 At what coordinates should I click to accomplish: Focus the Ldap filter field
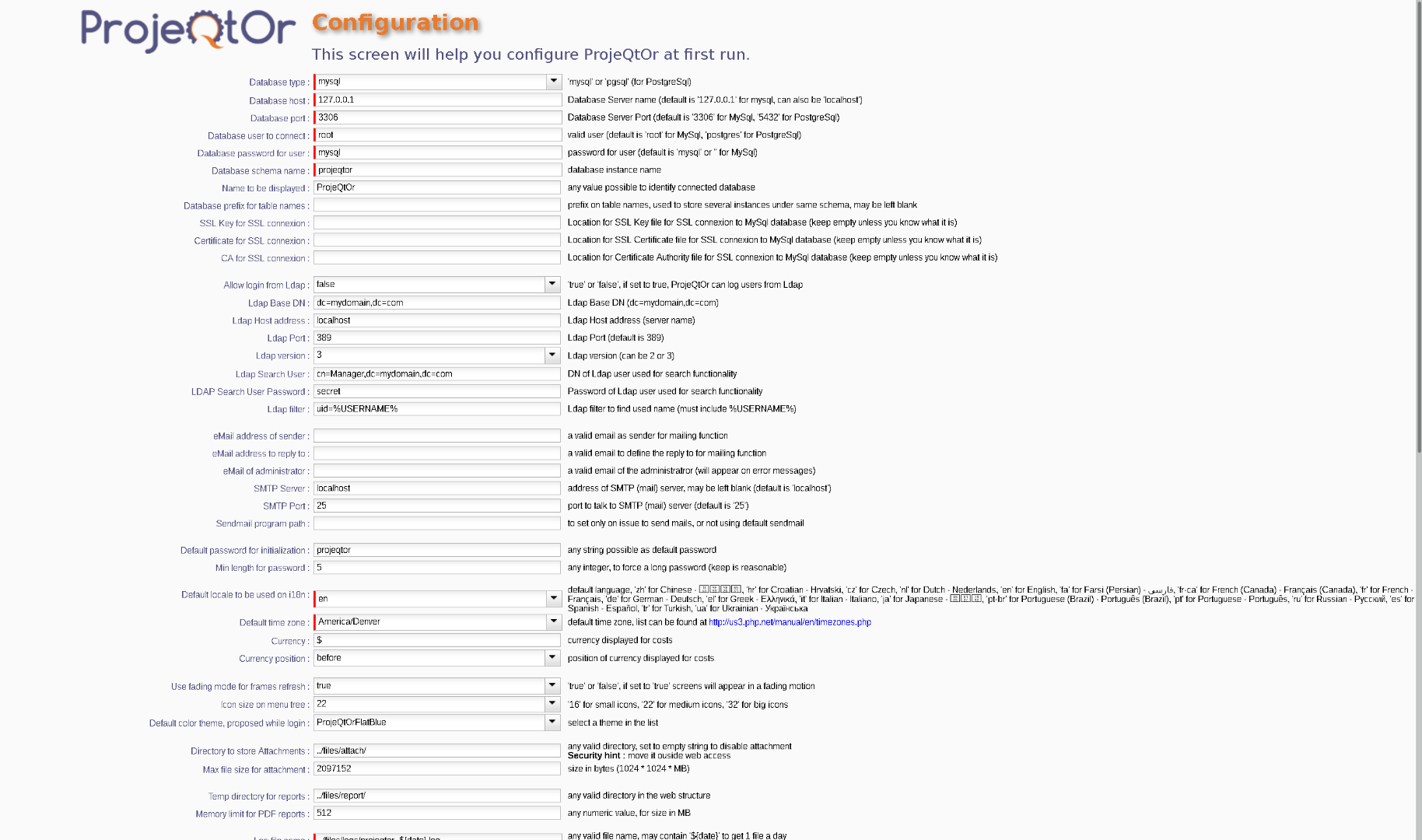(x=437, y=409)
